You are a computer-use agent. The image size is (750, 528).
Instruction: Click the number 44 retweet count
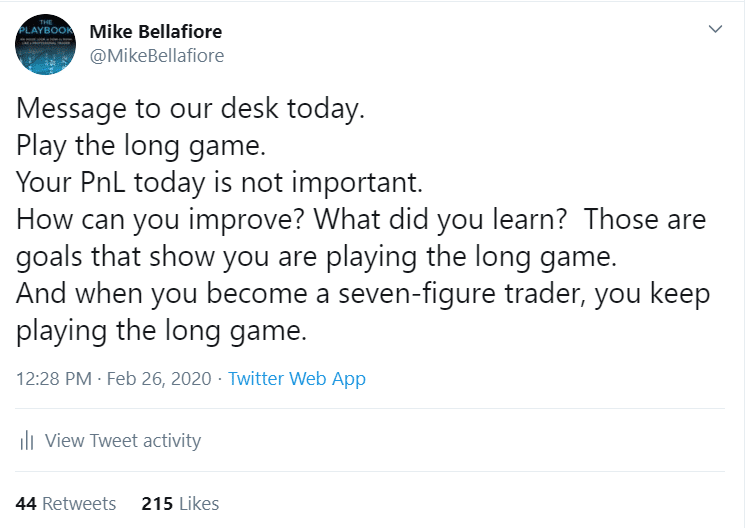coord(26,503)
